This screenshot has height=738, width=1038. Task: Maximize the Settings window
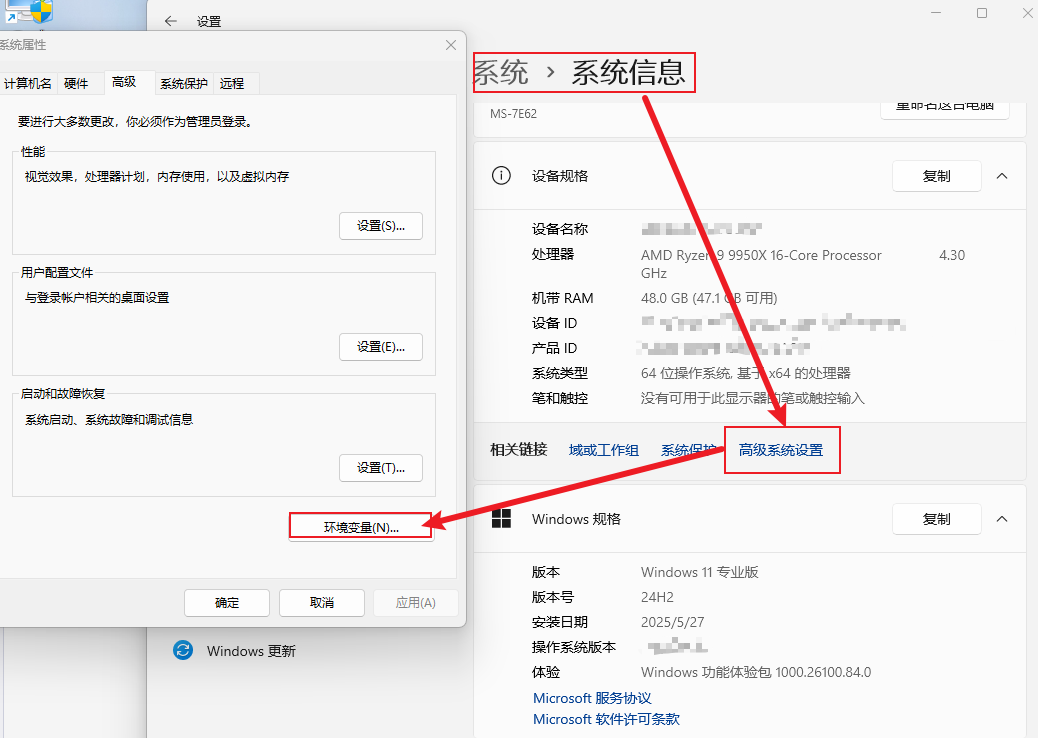coord(982,13)
